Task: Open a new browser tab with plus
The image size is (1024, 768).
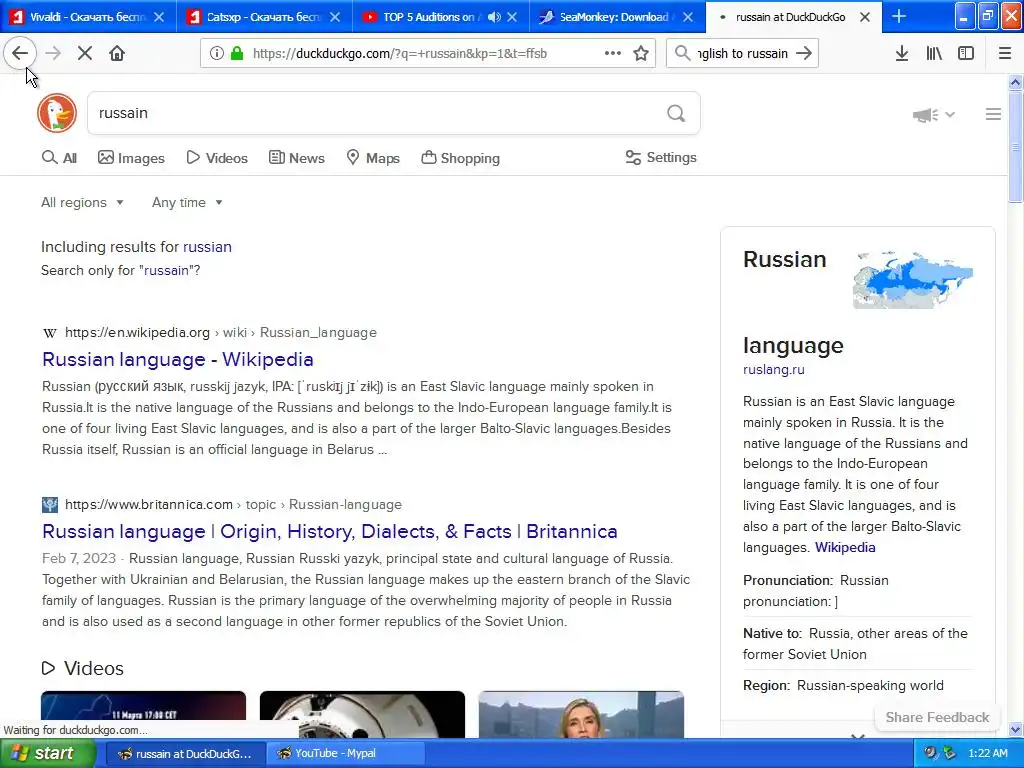Action: point(899,16)
